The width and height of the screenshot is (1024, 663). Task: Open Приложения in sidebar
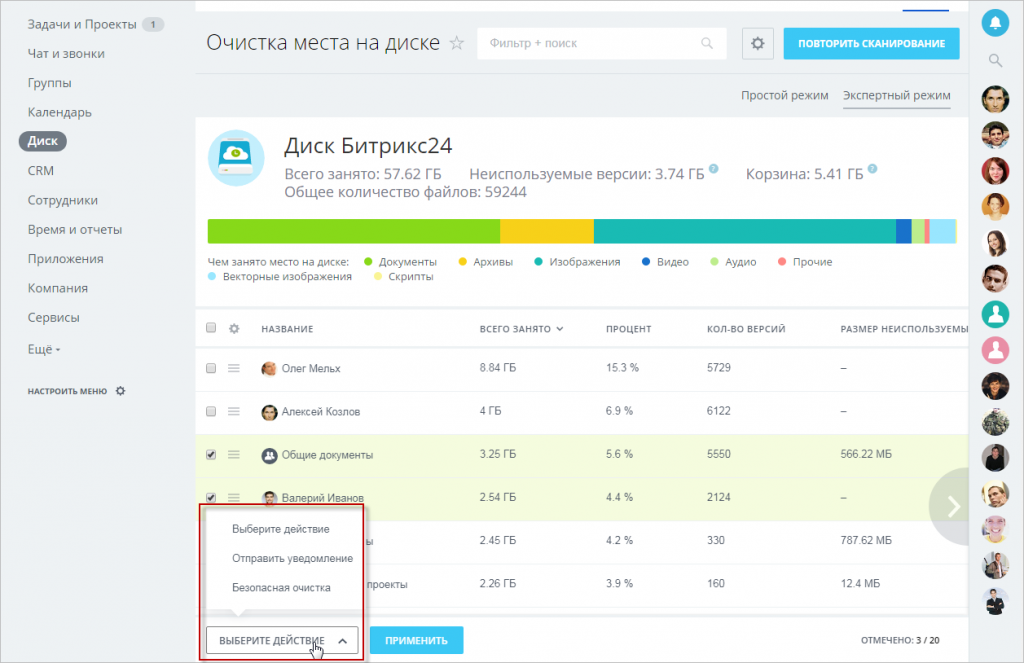tap(65, 259)
